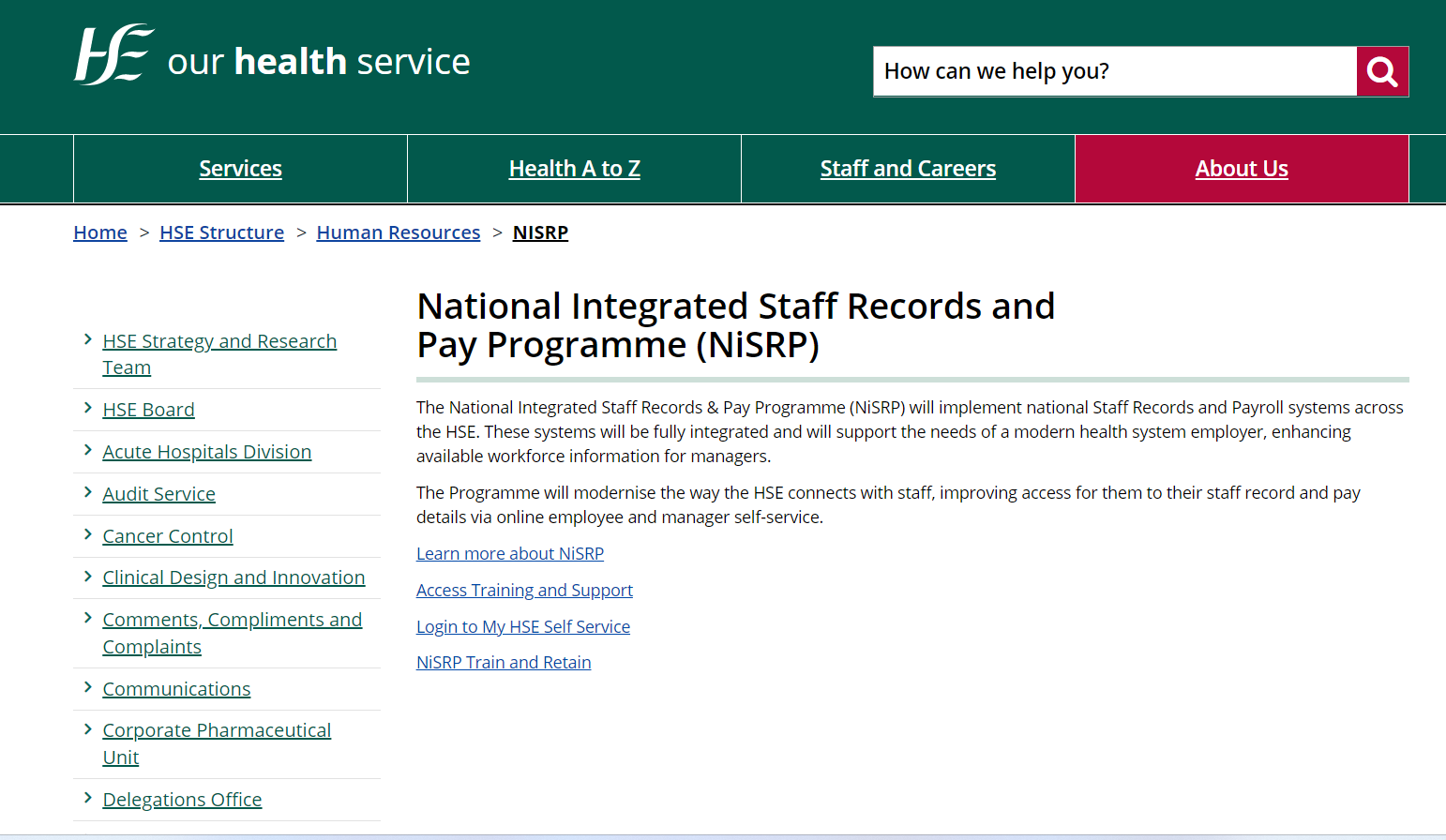Viewport: 1446px width, 840px height.
Task: Click the chevron beside Clinical Design and Innovation
Action: click(x=87, y=576)
